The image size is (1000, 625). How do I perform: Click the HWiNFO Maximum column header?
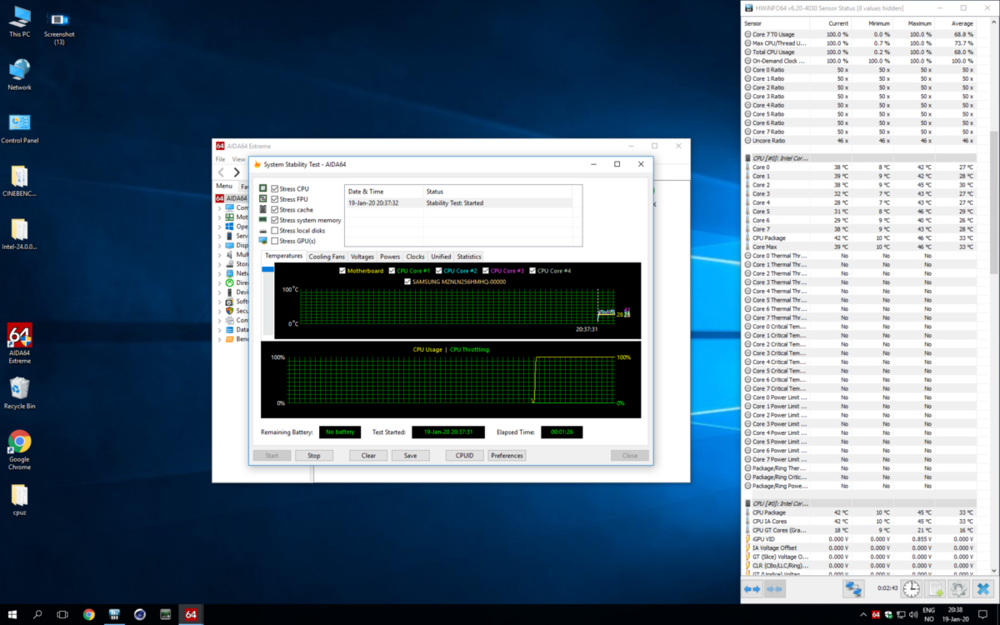[x=913, y=24]
